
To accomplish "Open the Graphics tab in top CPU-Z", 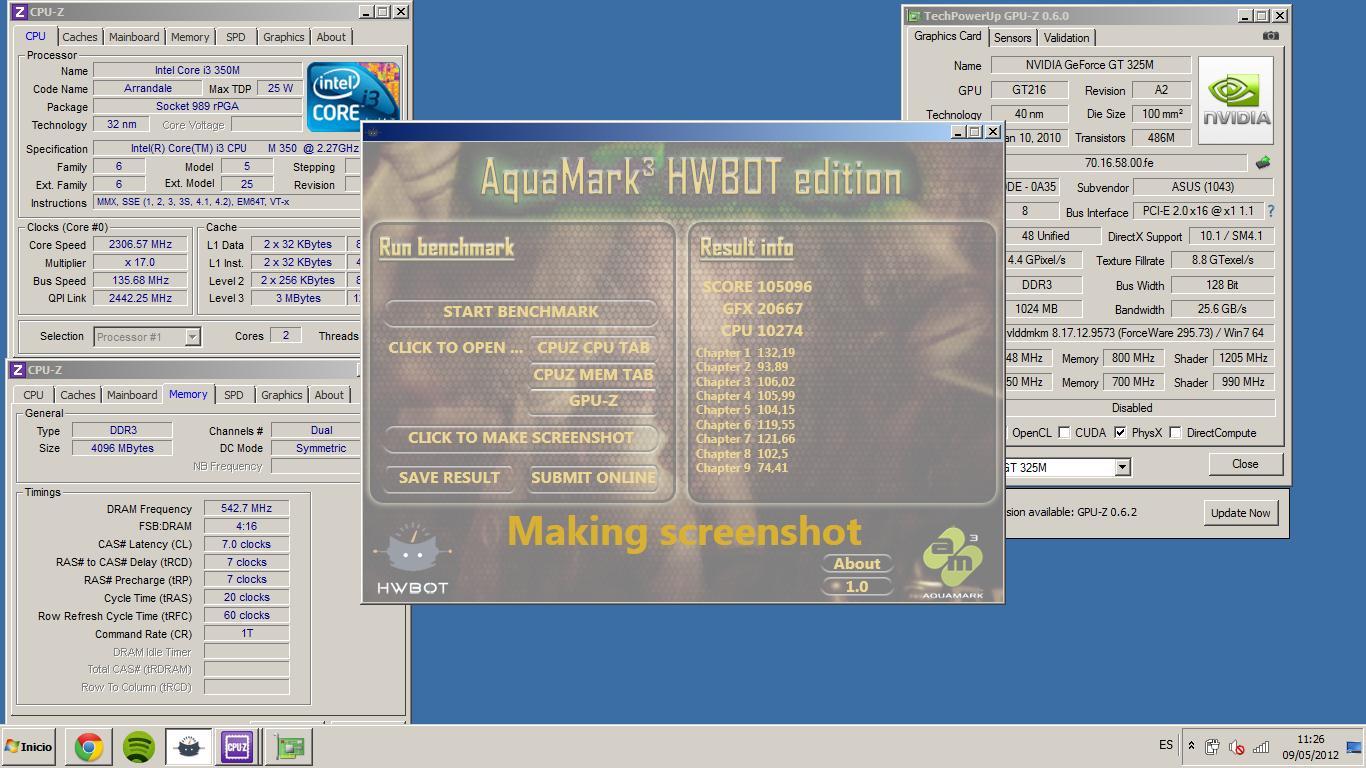I will tap(283, 37).
